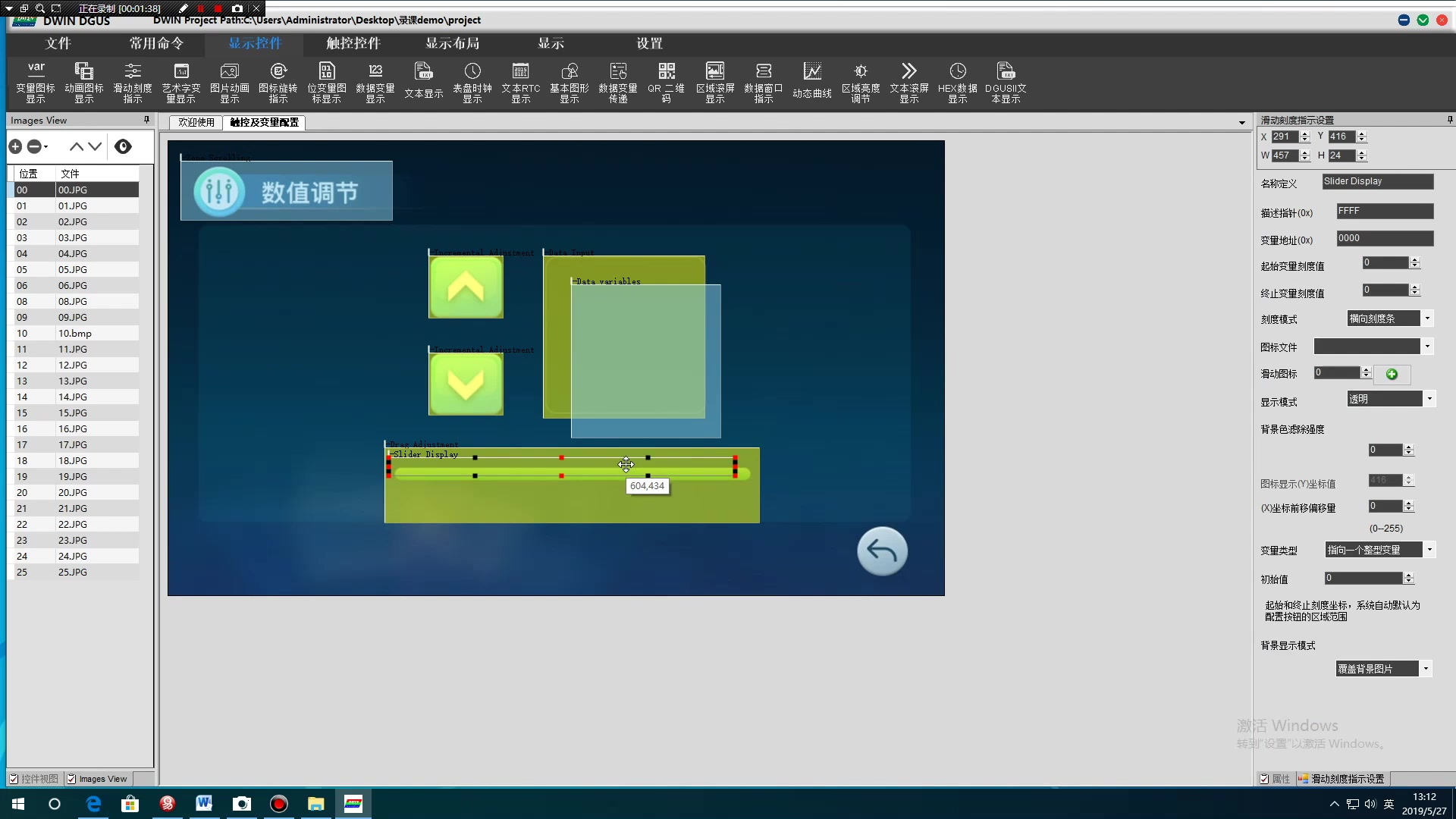The height and width of the screenshot is (819, 1456).
Task: Open the scale mode dropdown
Action: 1427,318
